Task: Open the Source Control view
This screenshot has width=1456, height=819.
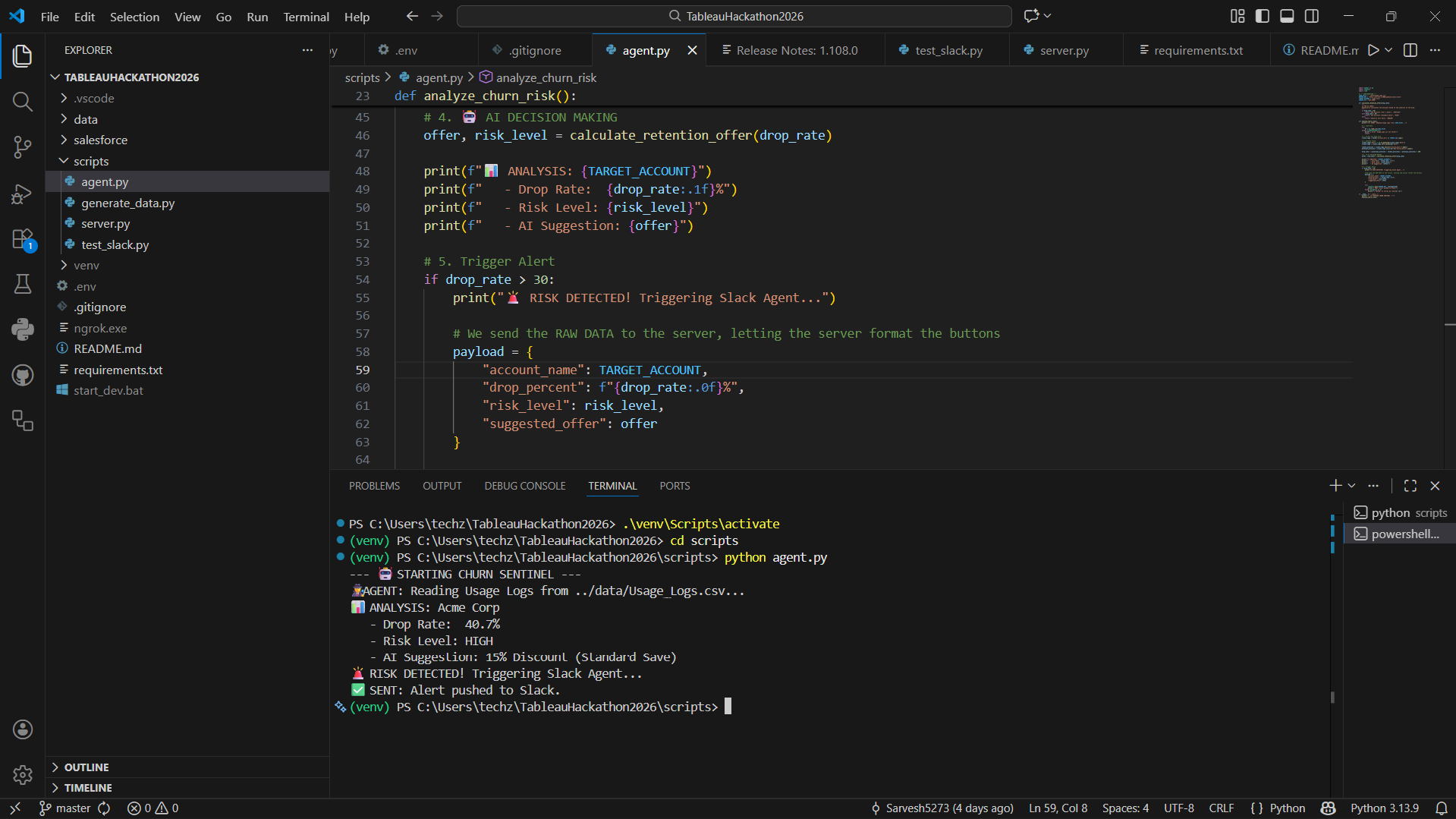Action: point(23,147)
